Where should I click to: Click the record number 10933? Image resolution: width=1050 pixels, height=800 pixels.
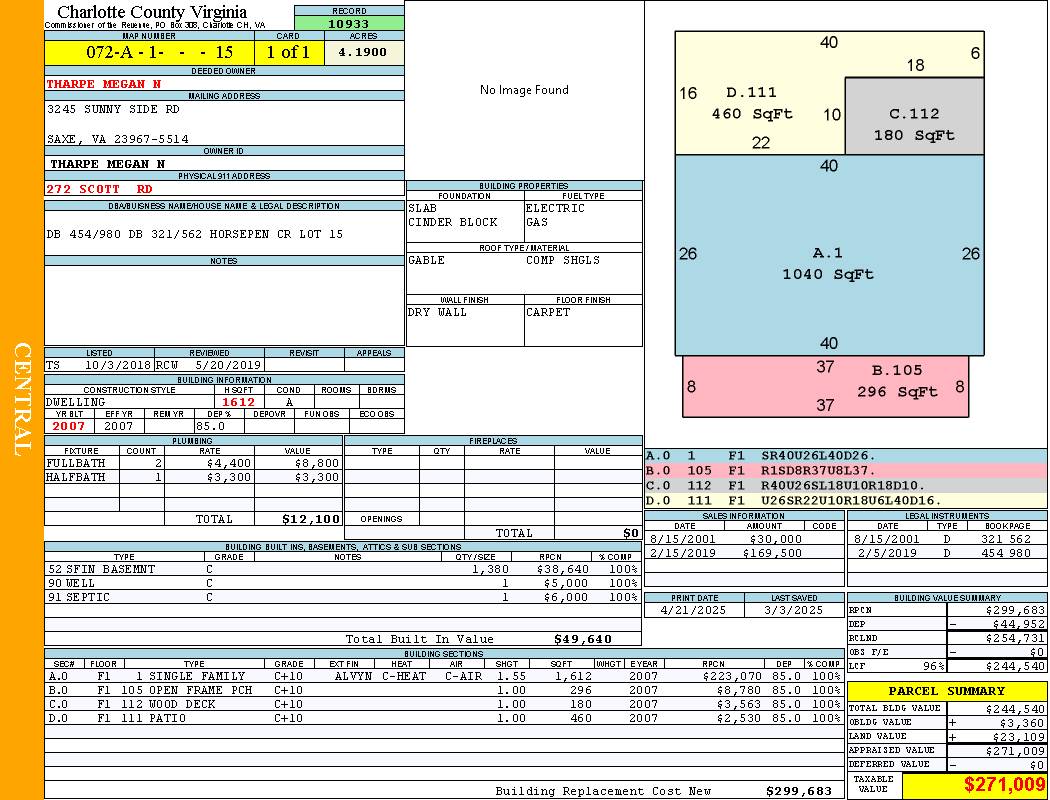(x=348, y=23)
